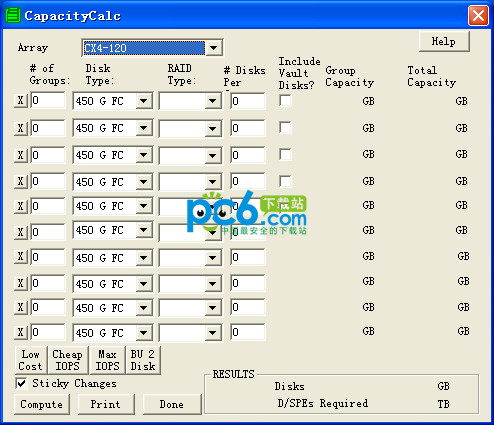Clear the first row with its X button

[x=21, y=100]
